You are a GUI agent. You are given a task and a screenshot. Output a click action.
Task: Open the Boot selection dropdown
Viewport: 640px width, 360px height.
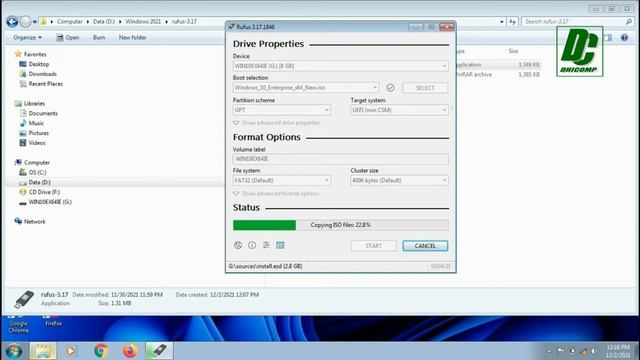click(306, 88)
